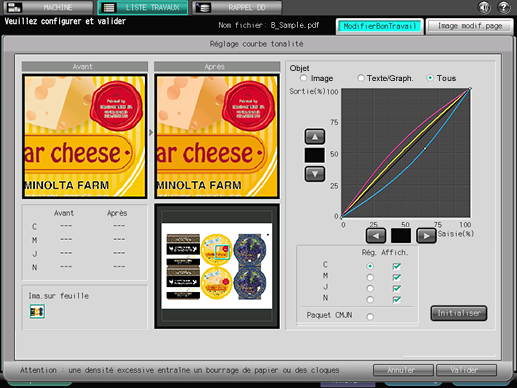Click the up arrow output adjustment button
The image size is (517, 388).
click(315, 137)
